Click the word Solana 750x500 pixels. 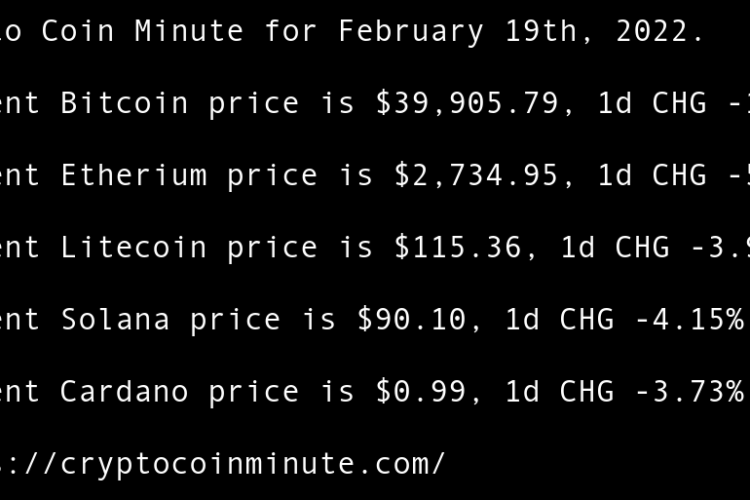pos(115,319)
